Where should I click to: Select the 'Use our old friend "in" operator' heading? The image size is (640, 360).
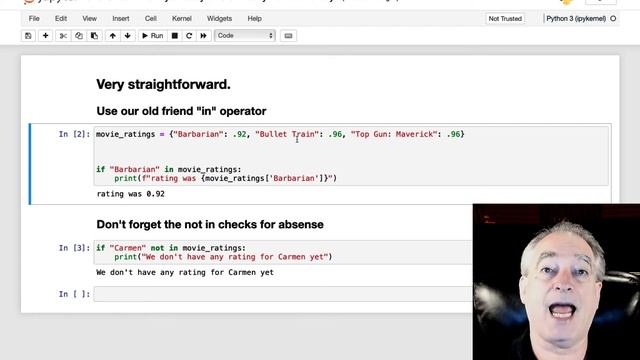pyautogui.click(x=181, y=111)
